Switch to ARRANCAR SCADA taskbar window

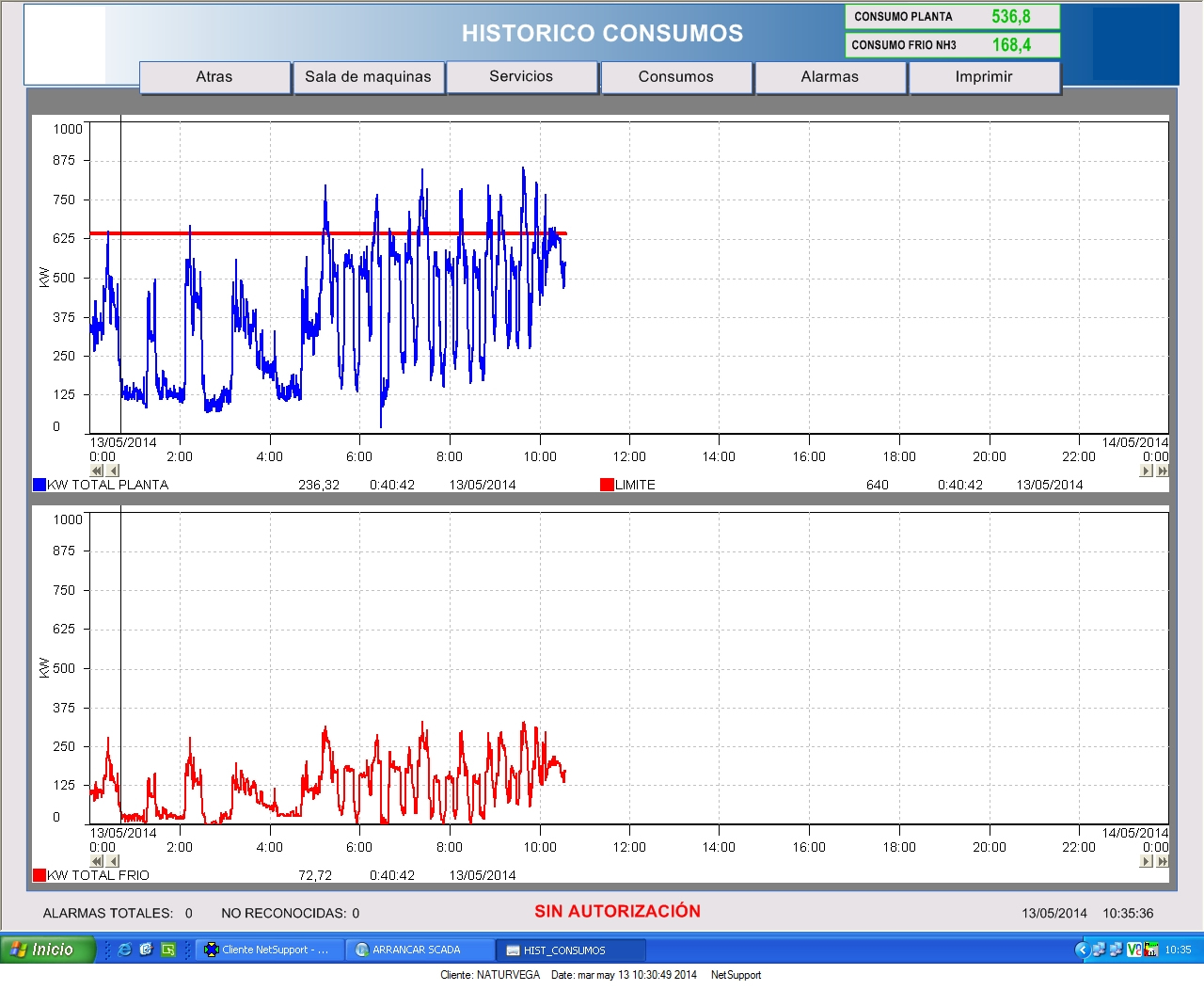pos(420,950)
